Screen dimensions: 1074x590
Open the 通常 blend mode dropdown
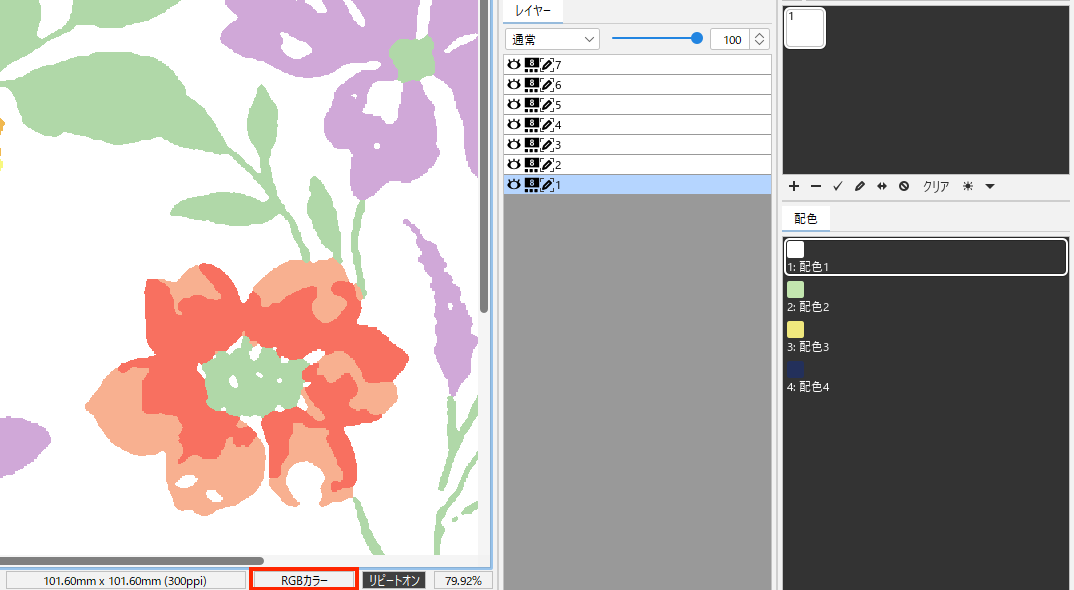552,40
